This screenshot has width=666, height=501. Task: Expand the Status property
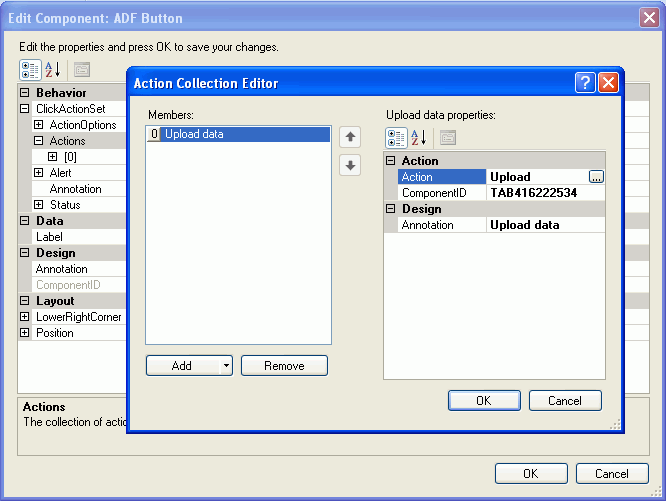pos(38,205)
